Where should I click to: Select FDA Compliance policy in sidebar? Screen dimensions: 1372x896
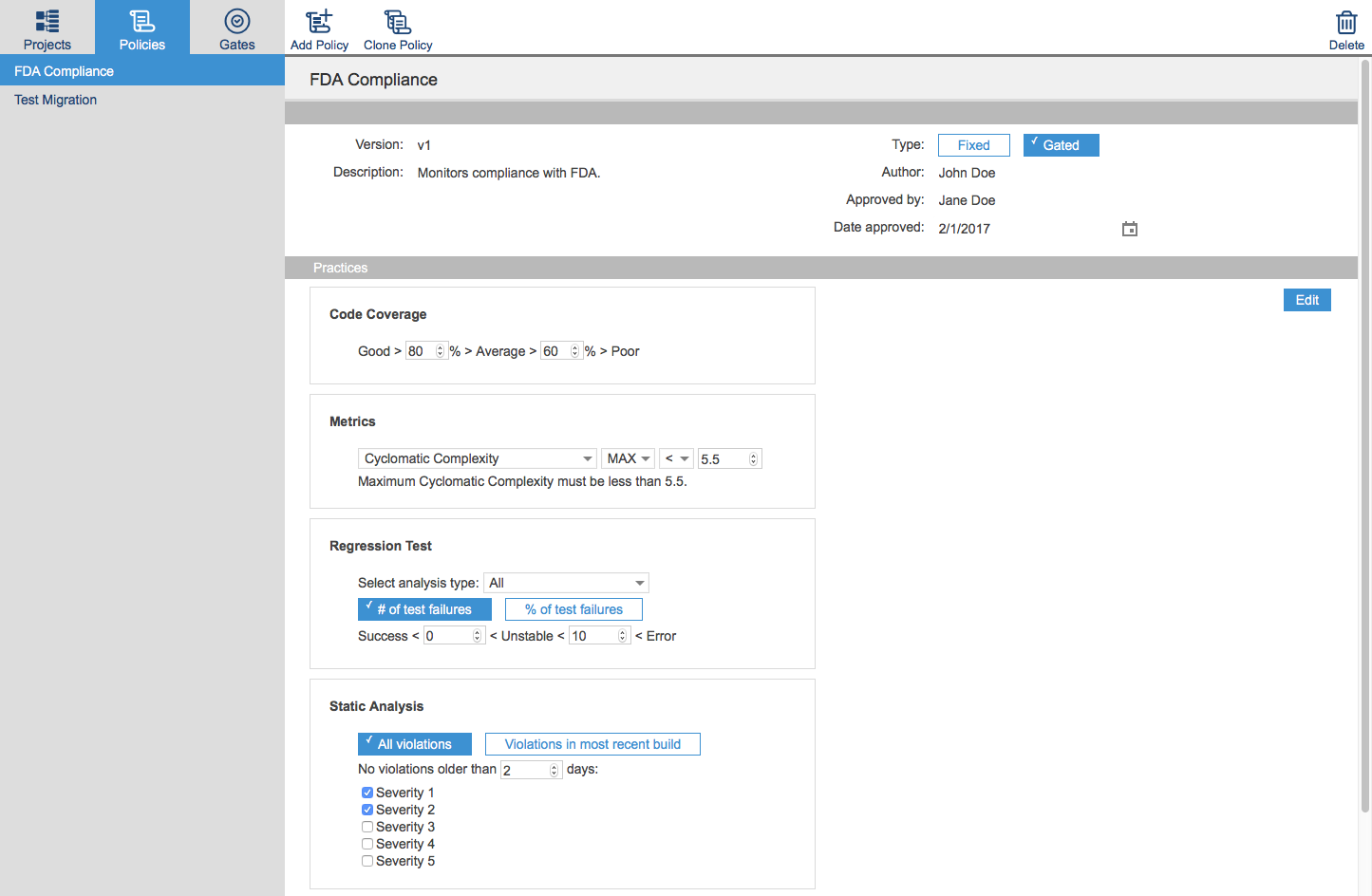142,71
